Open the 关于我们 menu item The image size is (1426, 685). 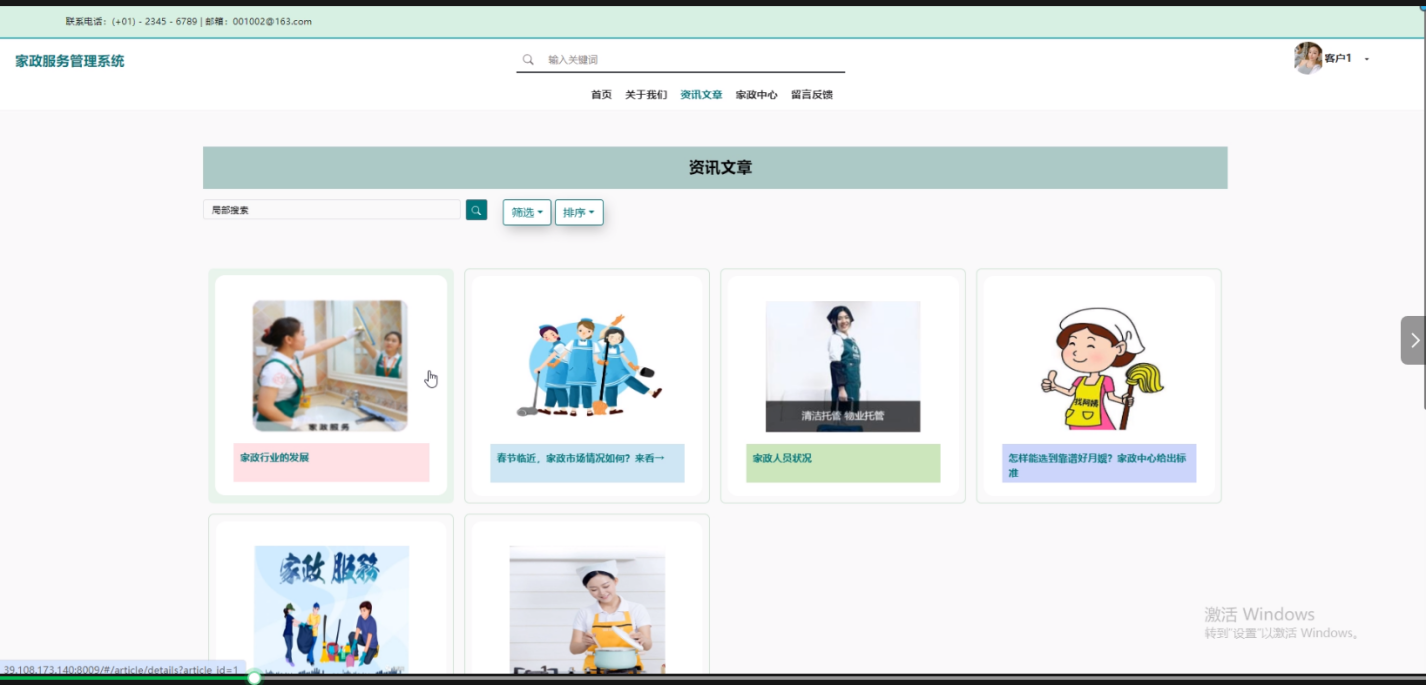coord(646,95)
